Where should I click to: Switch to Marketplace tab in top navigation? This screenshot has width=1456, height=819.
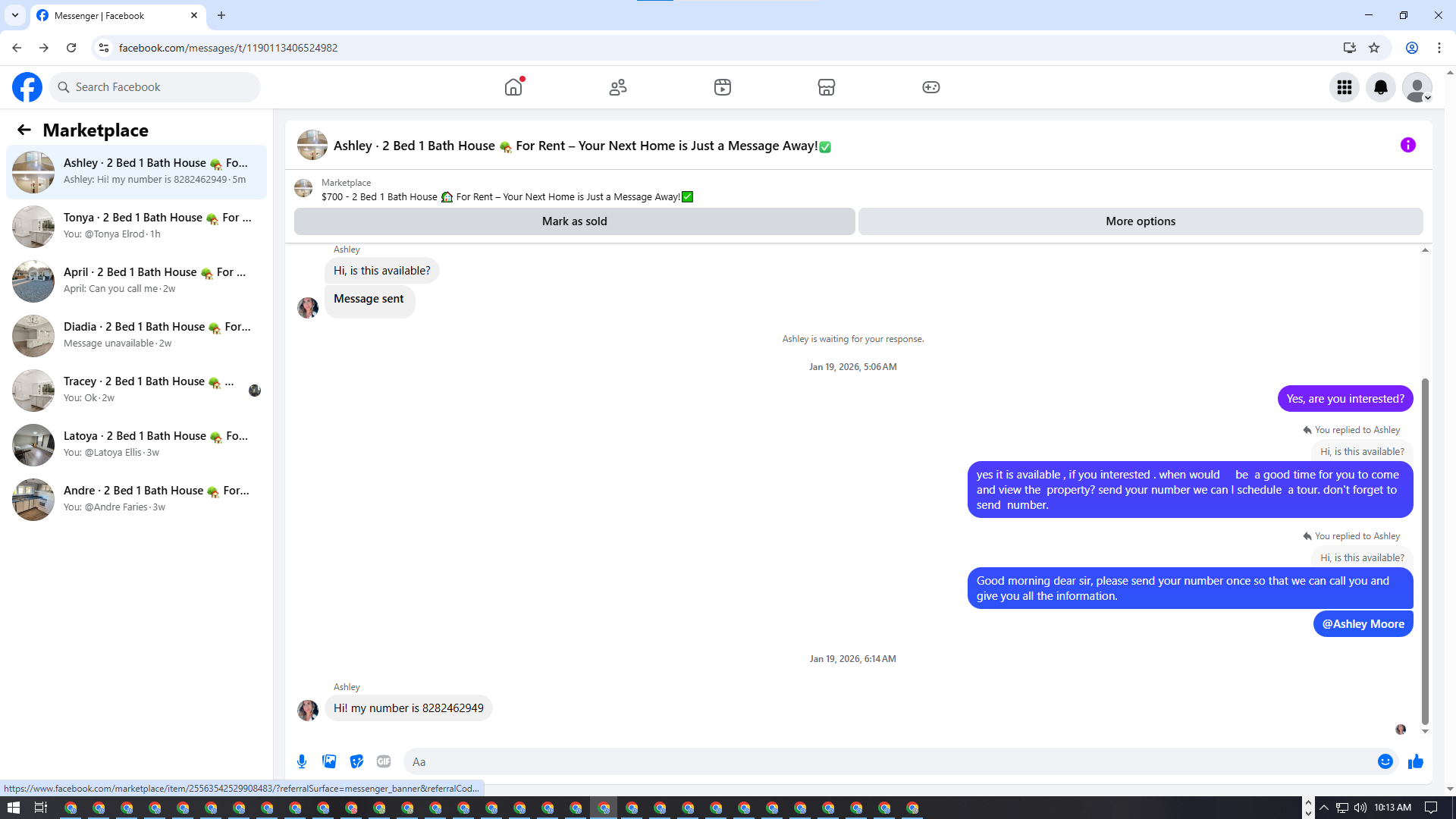[x=826, y=87]
